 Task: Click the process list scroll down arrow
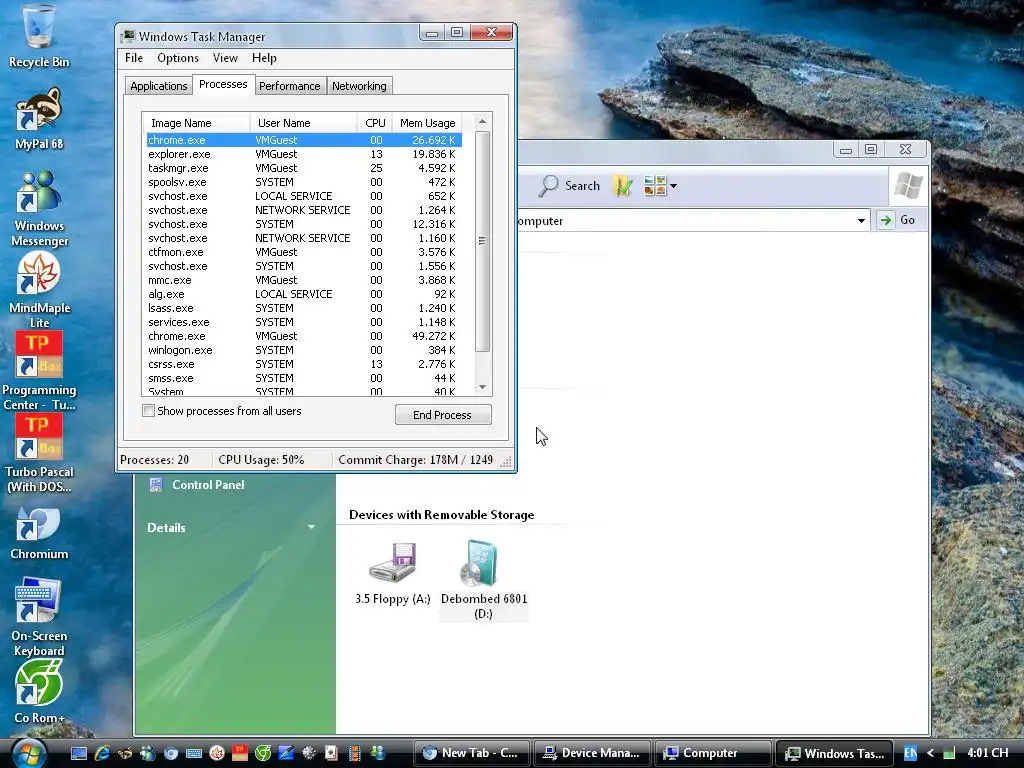(482, 387)
